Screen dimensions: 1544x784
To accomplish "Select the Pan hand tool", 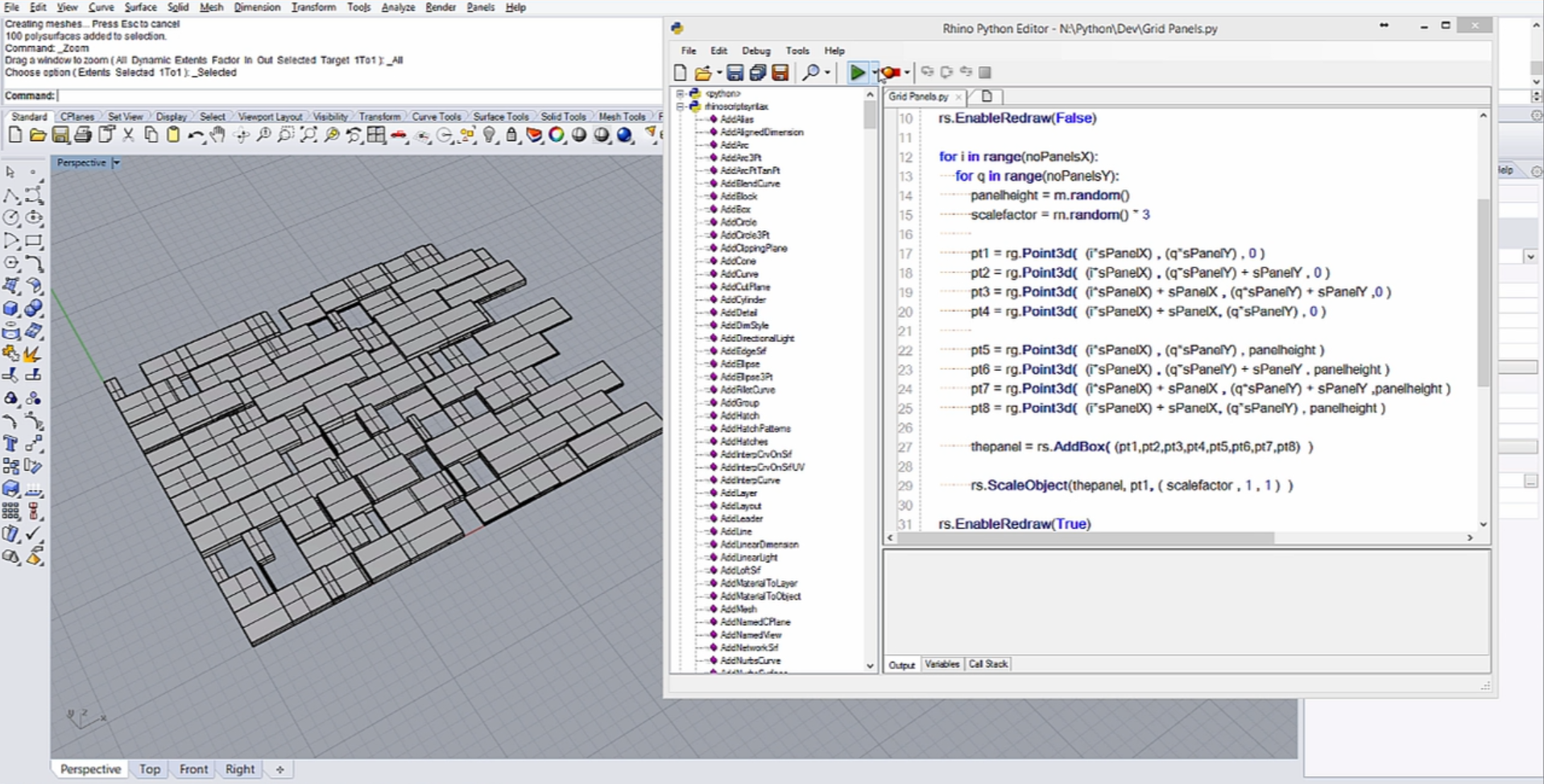I will click(217, 135).
